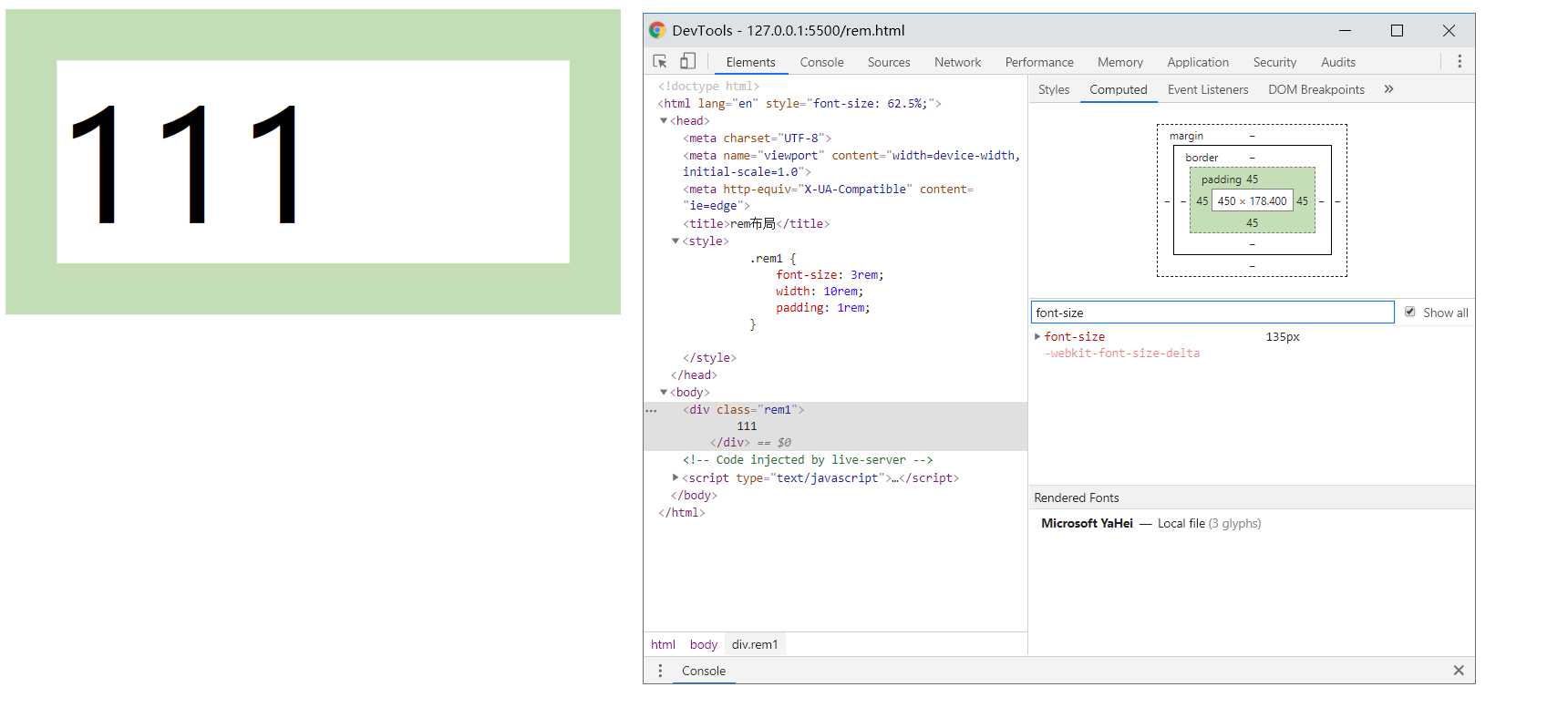Image resolution: width=1568 pixels, height=718 pixels.
Task: Click the font-size filter input field
Action: [x=1212, y=313]
